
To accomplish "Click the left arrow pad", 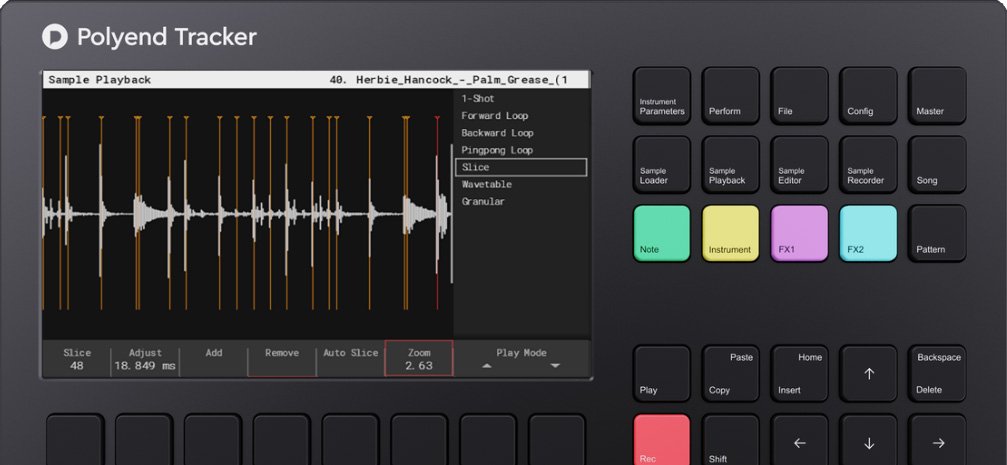I will [x=800, y=440].
